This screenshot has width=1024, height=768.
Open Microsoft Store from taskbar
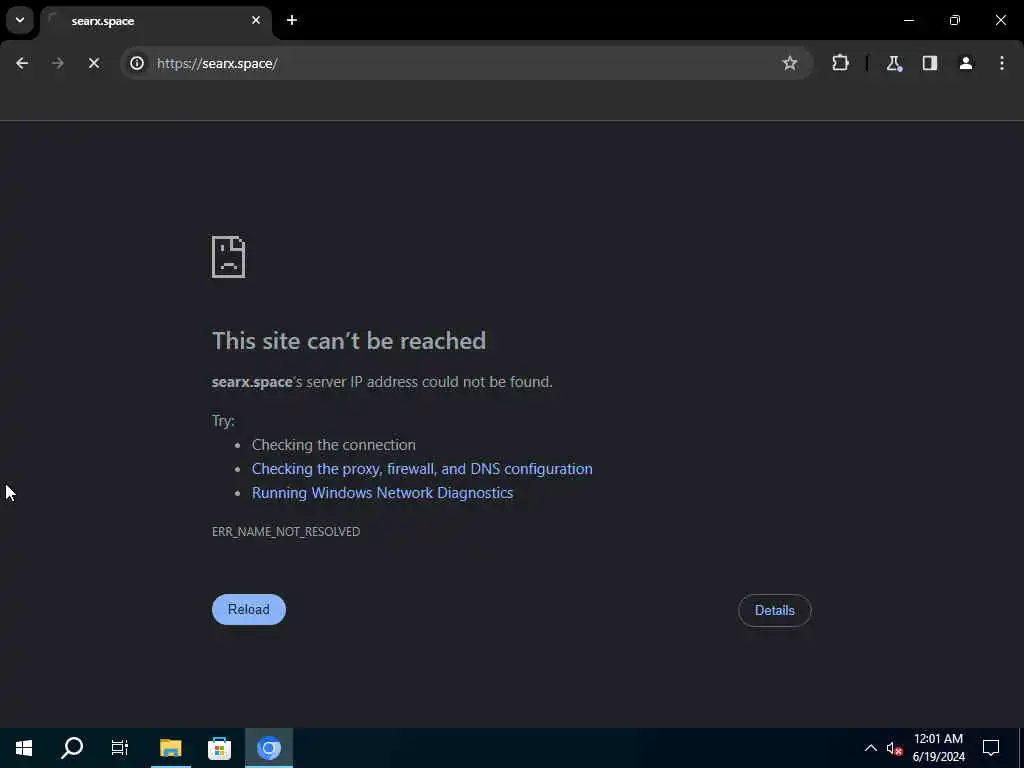tap(219, 748)
